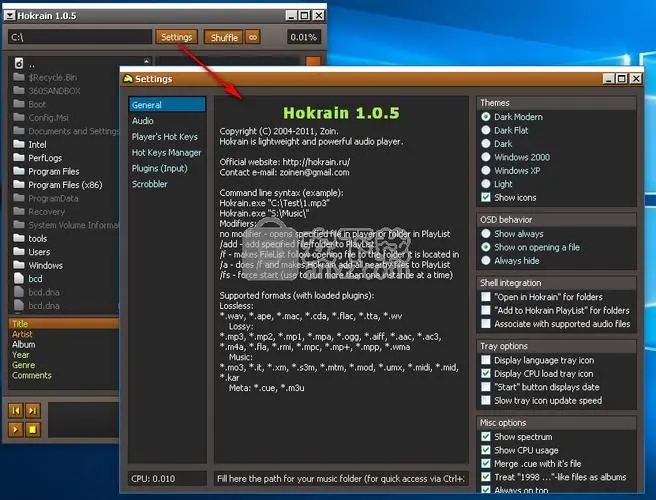The width and height of the screenshot is (656, 500).
Task: Open the Audio settings section
Action: tap(143, 121)
